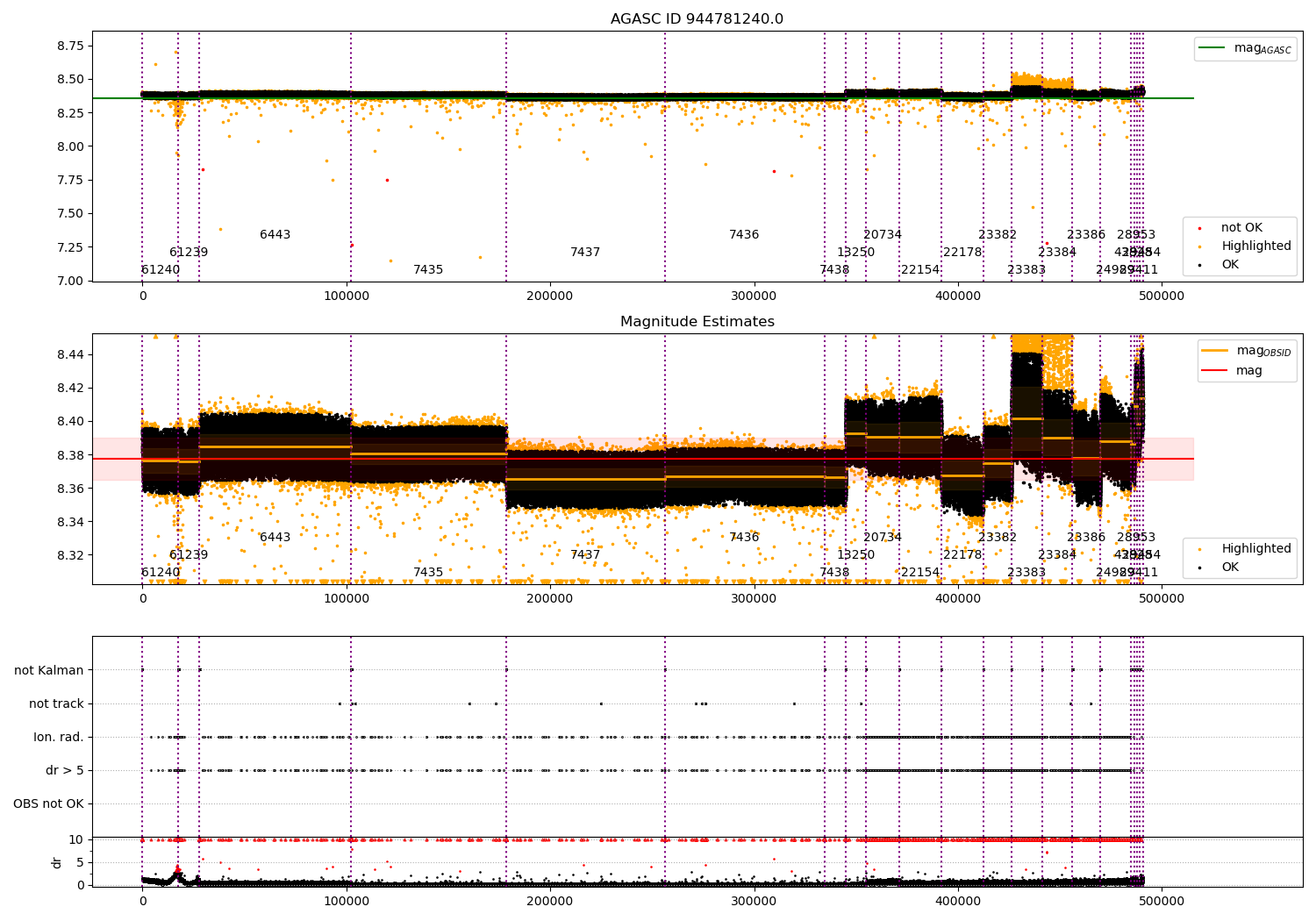Click the 8.75 tick on top panel y-axis
The image size is (1316, 921).
coord(70,46)
